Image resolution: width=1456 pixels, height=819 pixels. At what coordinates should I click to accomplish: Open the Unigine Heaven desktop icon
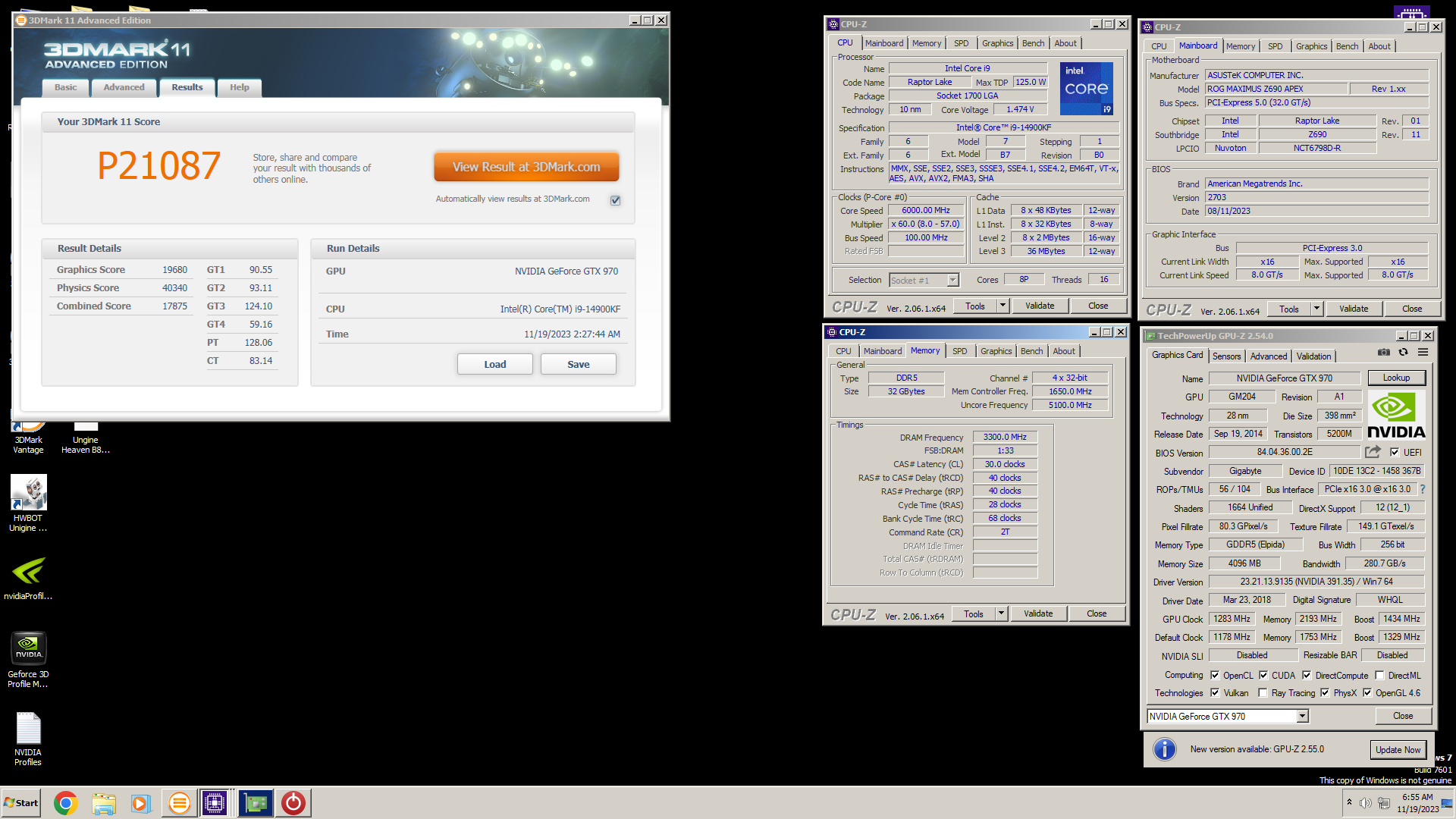(x=86, y=438)
